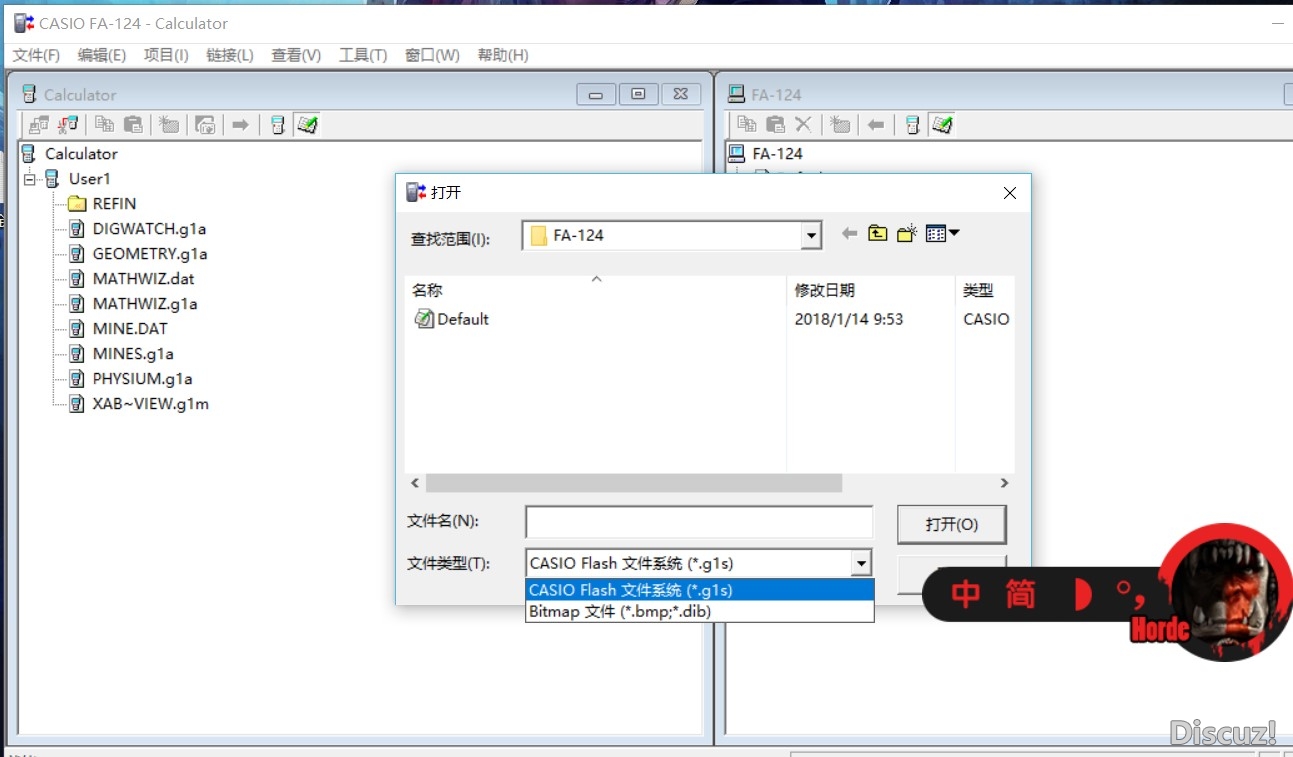The height and width of the screenshot is (757, 1293).
Task: Collapse the User1 tree node
Action: point(30,179)
